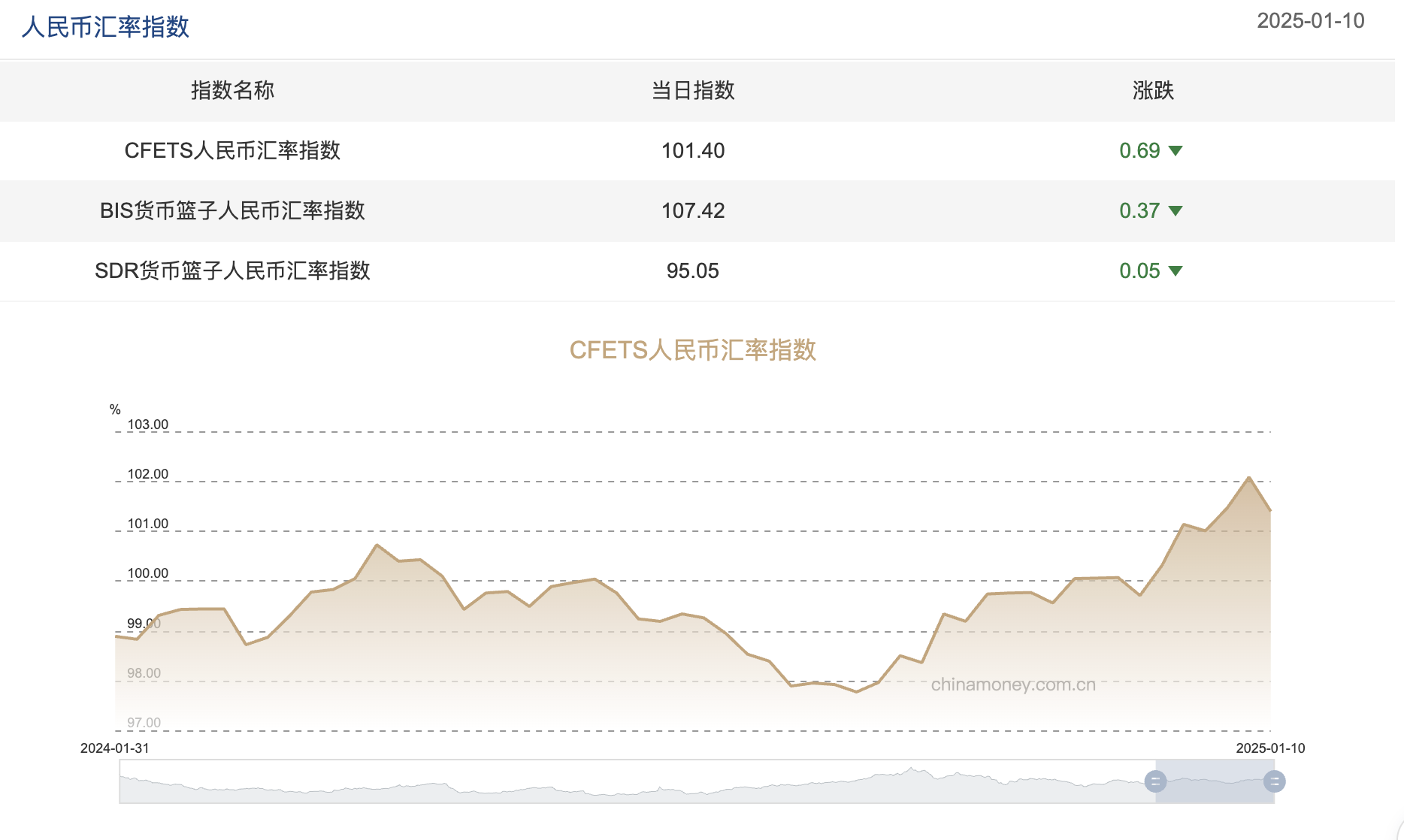Click the green down arrow next to 0.69
Image resolution: width=1404 pixels, height=840 pixels.
pyautogui.click(x=1176, y=150)
